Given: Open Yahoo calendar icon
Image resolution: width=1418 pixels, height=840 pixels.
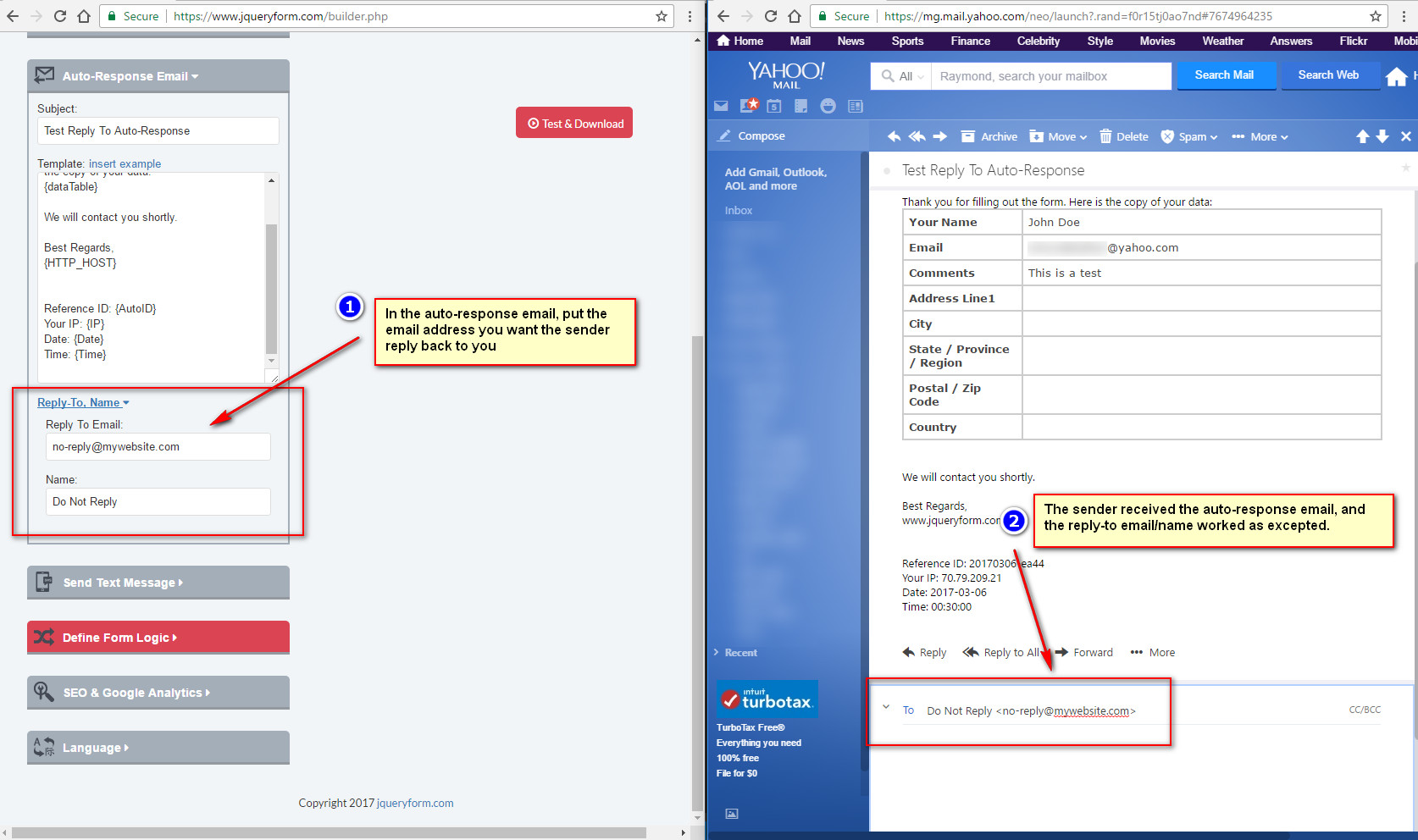Looking at the screenshot, I should [774, 106].
